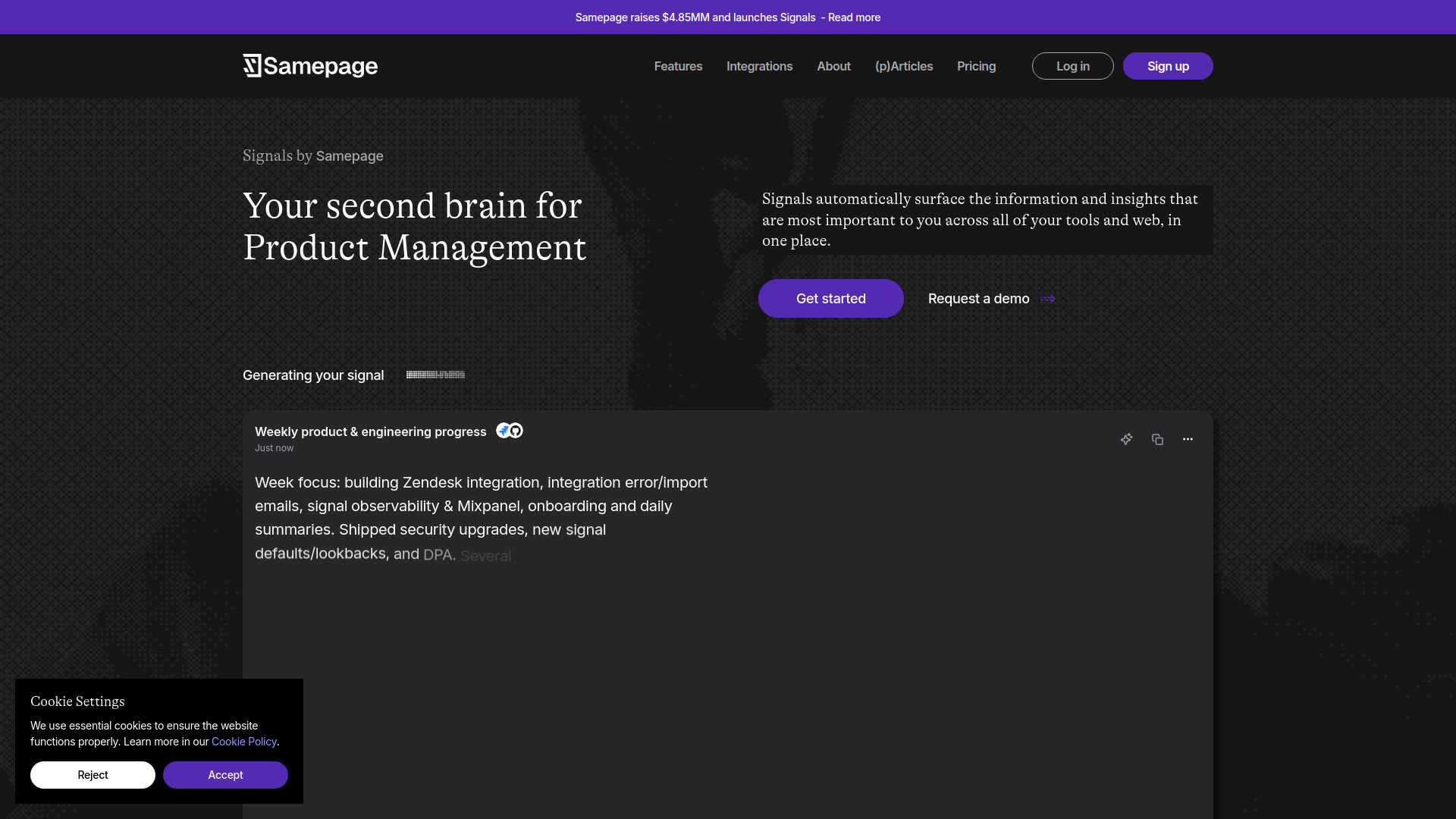Viewport: 1456px width, 819px height.
Task: Open the About page
Action: tap(833, 66)
